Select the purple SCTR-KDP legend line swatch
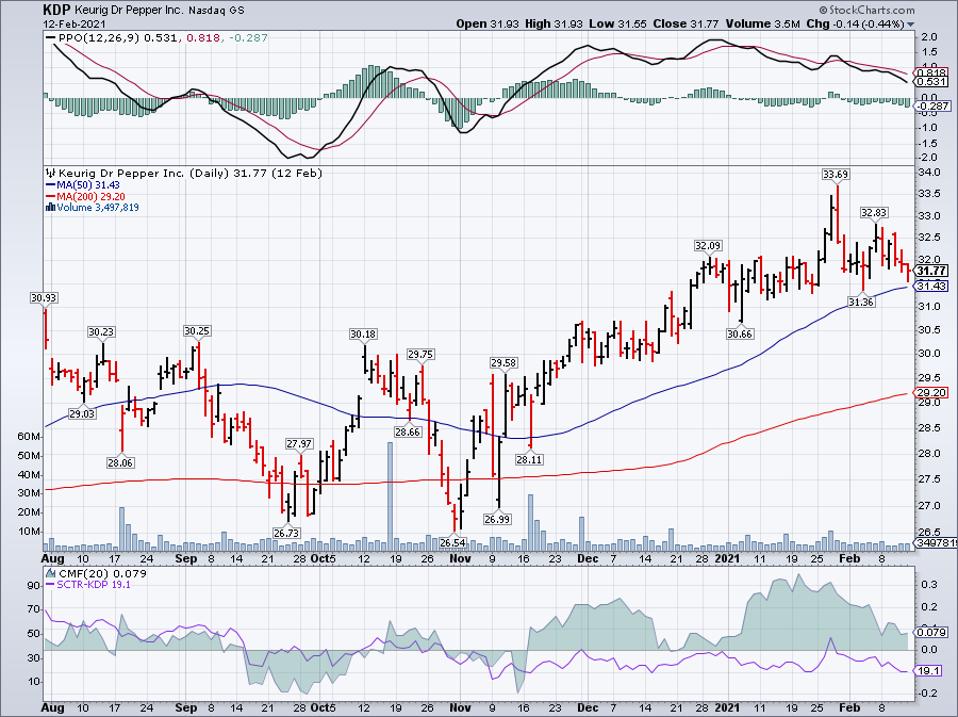 tap(51, 585)
